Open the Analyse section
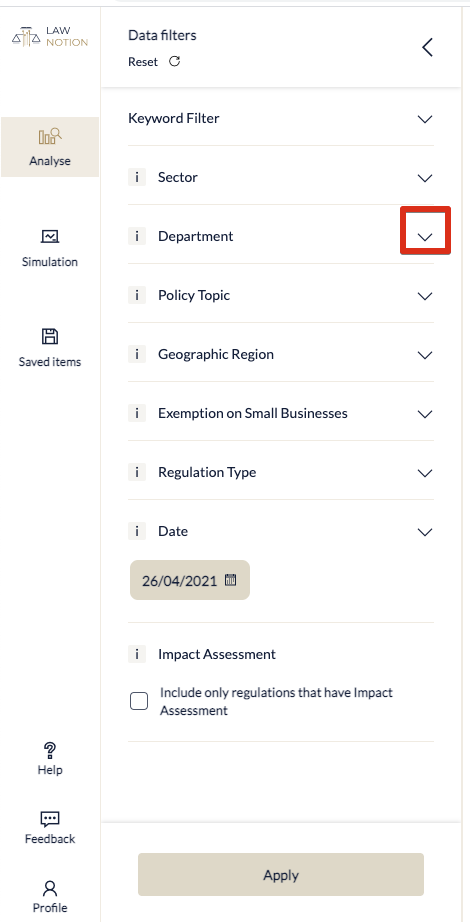The image size is (470, 922). [x=50, y=147]
